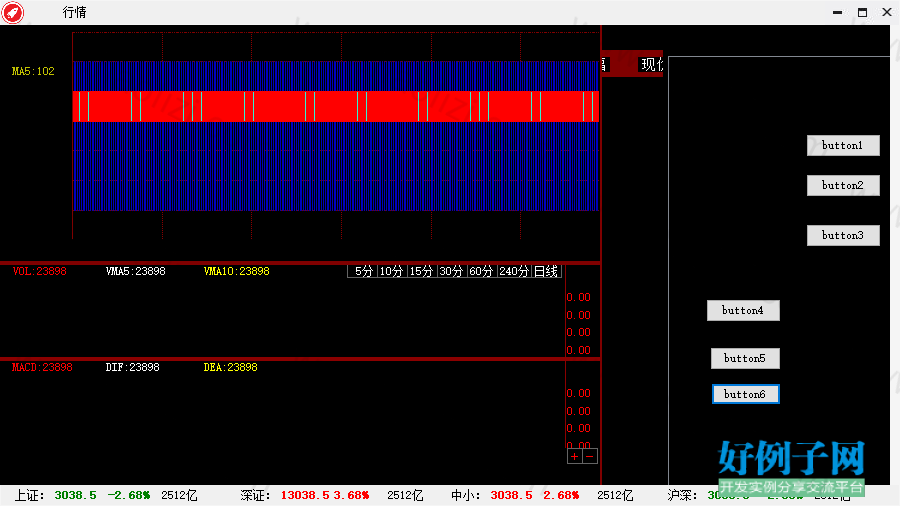Zoom out chart with minus icon
This screenshot has width=900, height=507.
click(x=590, y=456)
